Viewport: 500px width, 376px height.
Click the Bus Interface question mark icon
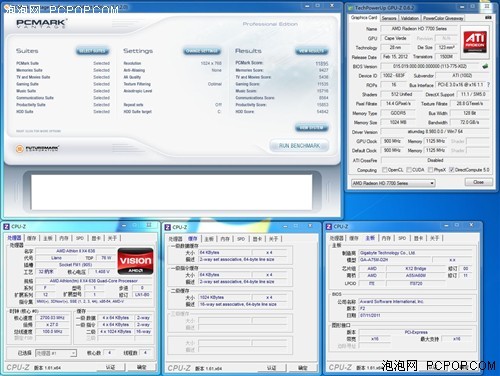tap(488, 85)
